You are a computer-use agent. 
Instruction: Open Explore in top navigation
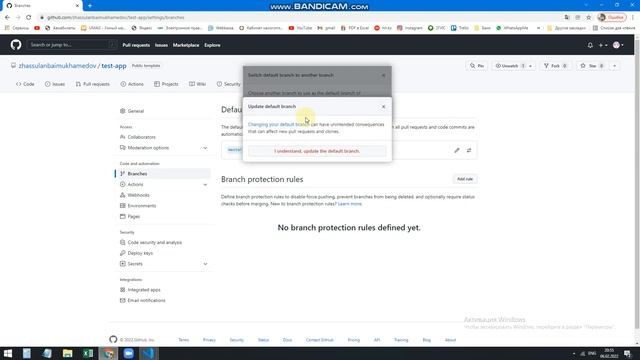[212, 45]
